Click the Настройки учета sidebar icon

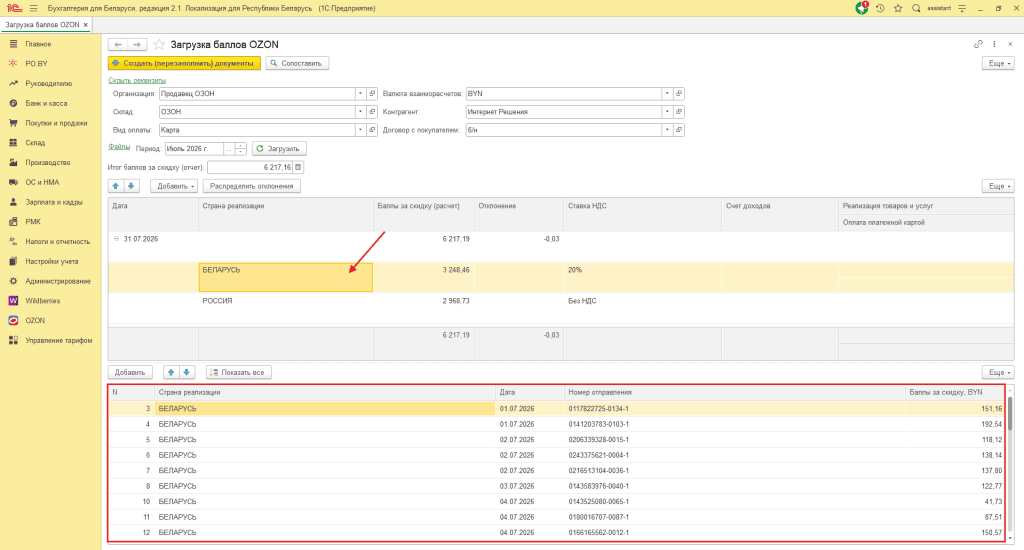pyautogui.click(x=13, y=261)
